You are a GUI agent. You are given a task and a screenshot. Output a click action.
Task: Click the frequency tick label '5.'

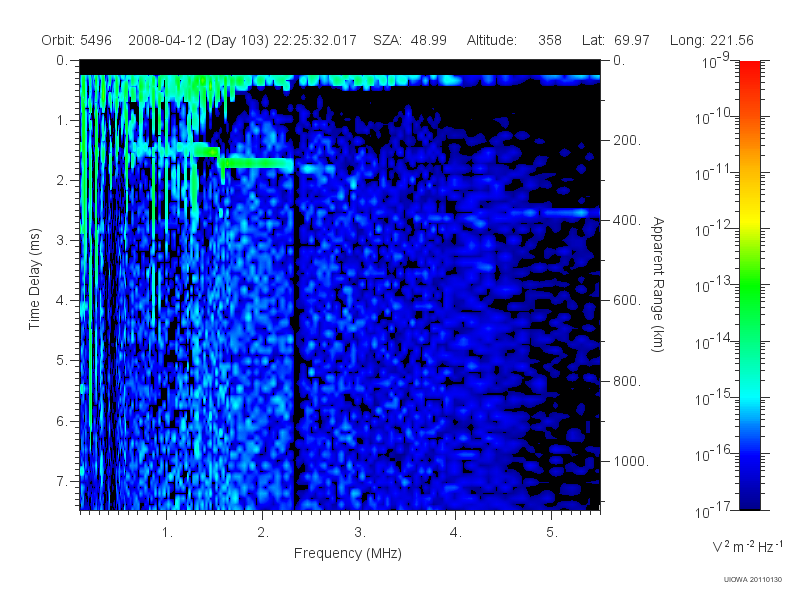click(552, 532)
